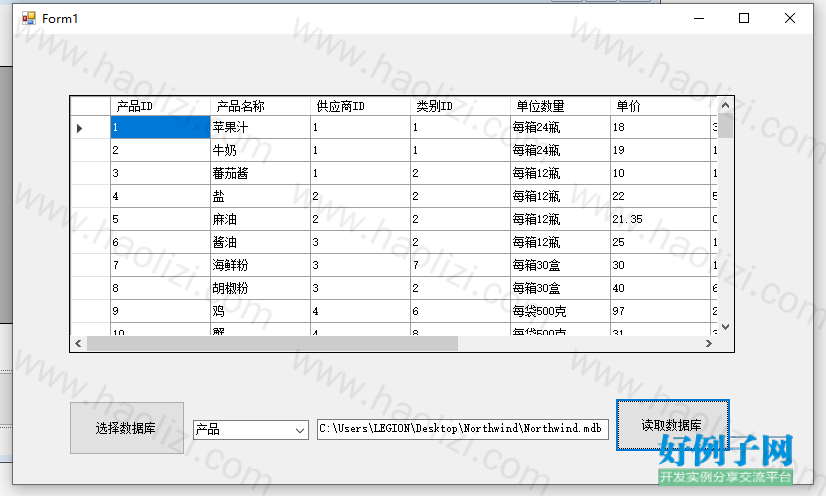
Task: Select the 单价 cell showing 97
Action: click(661, 311)
